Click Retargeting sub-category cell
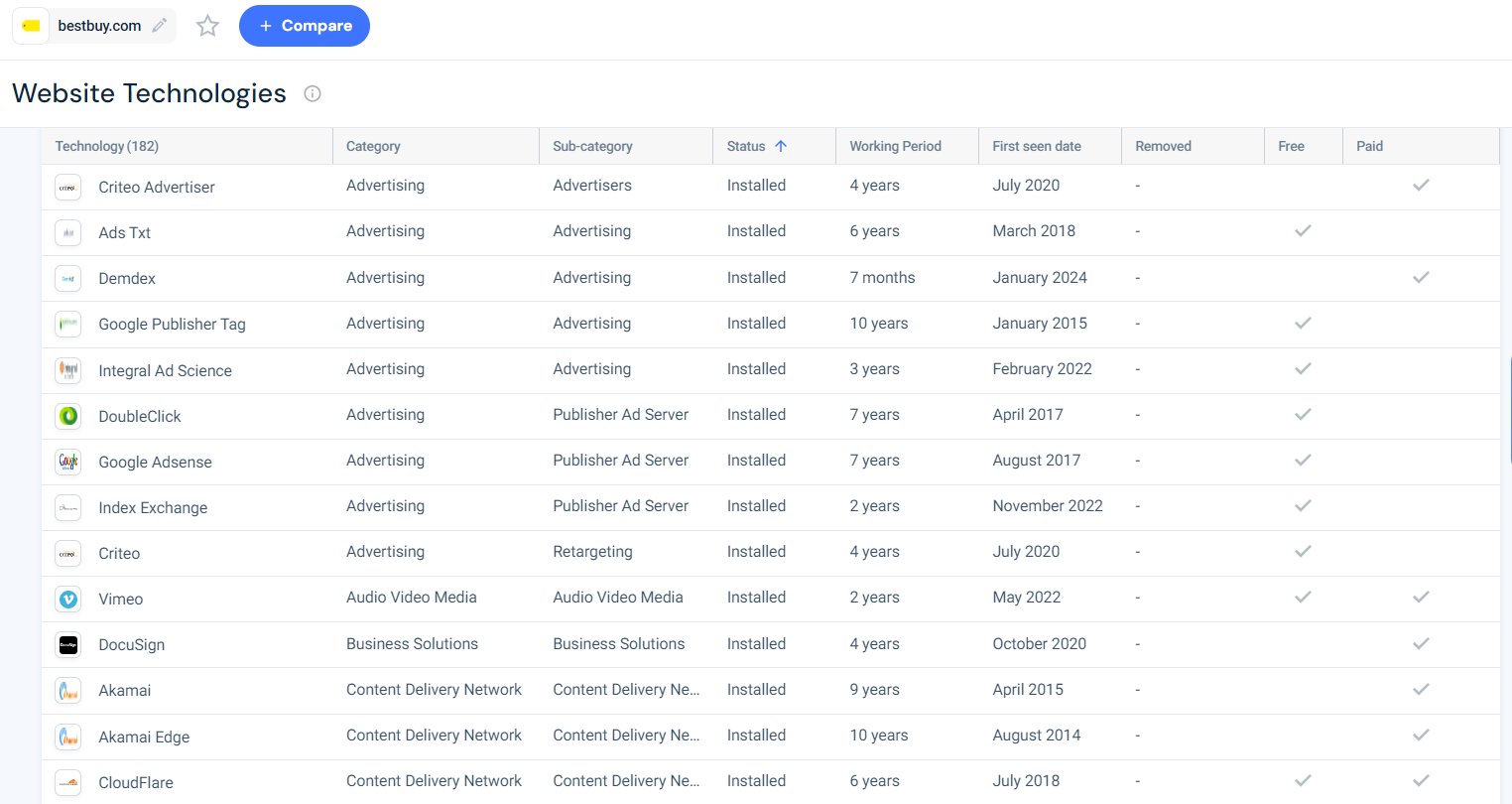 pyautogui.click(x=592, y=551)
